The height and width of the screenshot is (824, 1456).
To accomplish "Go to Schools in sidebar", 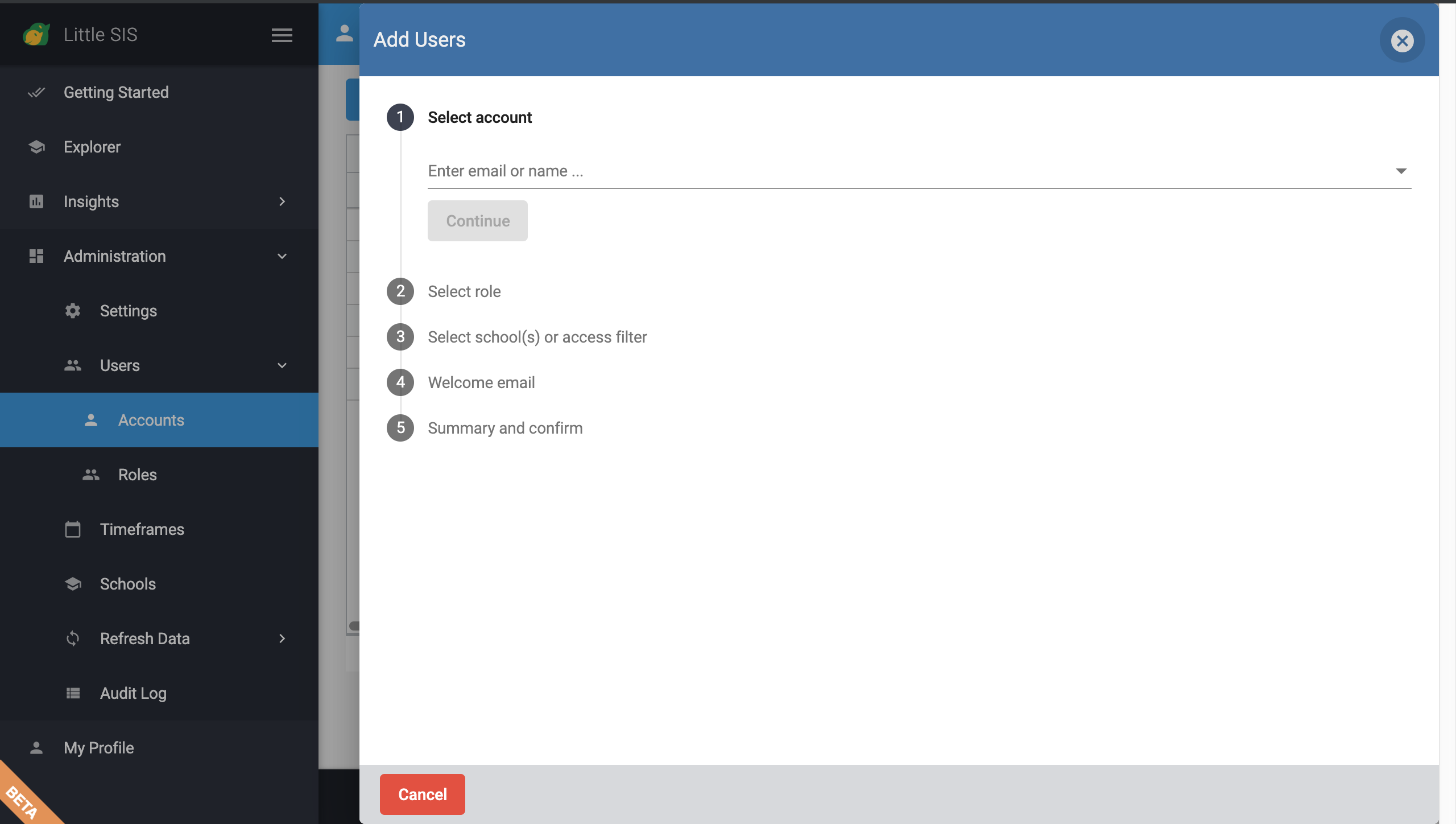I will click(x=127, y=584).
